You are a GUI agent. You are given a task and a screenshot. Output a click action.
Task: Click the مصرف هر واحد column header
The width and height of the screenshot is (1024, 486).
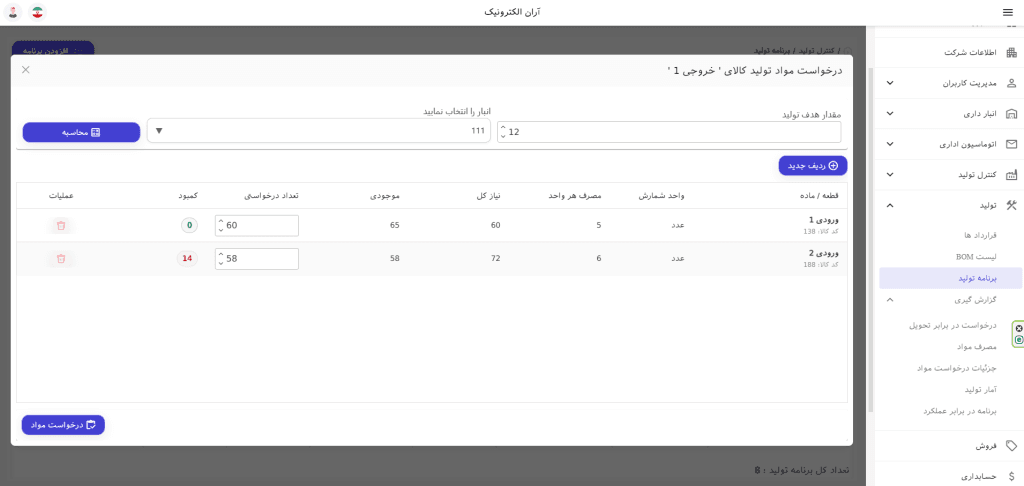pyautogui.click(x=577, y=195)
